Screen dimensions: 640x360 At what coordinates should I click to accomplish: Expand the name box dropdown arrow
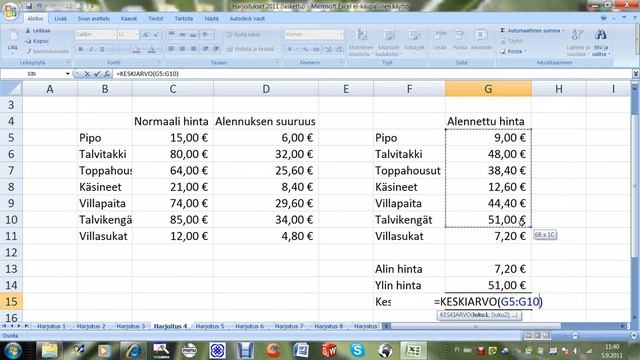coord(67,74)
